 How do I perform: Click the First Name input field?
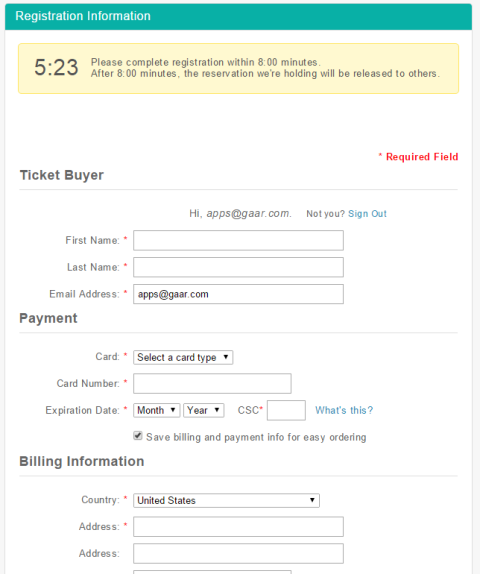click(238, 241)
